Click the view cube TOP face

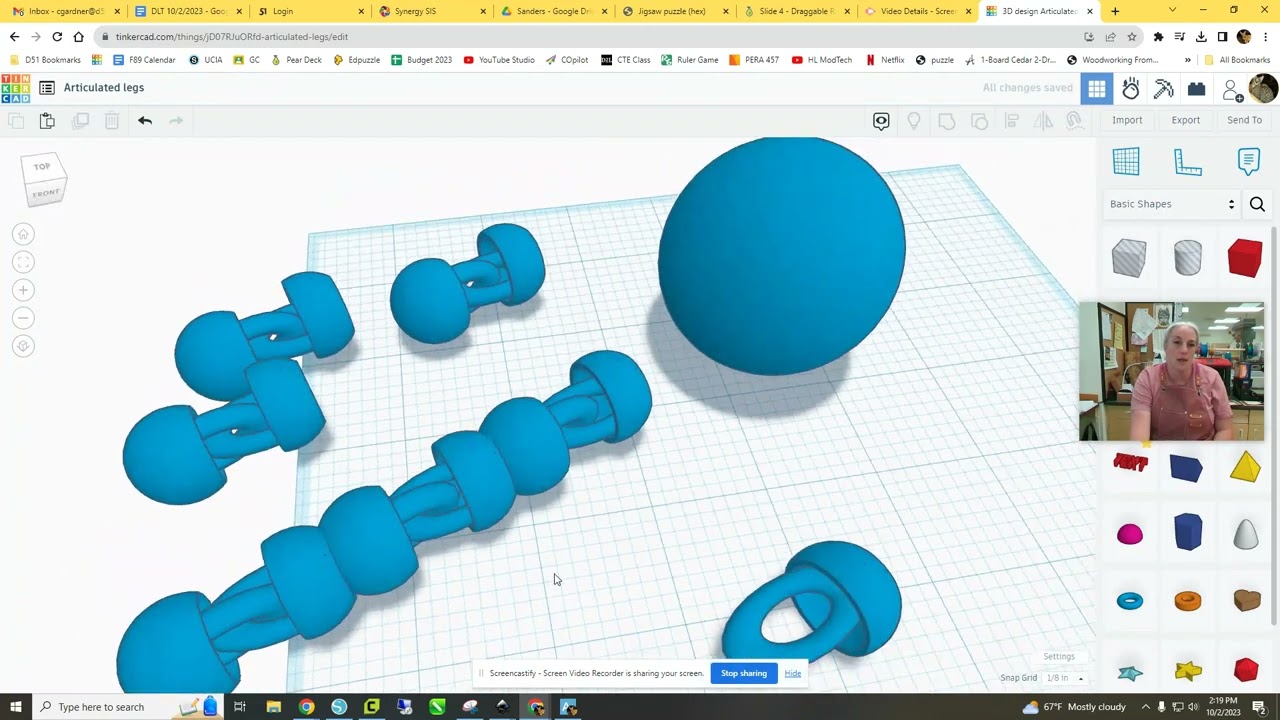[x=42, y=167]
